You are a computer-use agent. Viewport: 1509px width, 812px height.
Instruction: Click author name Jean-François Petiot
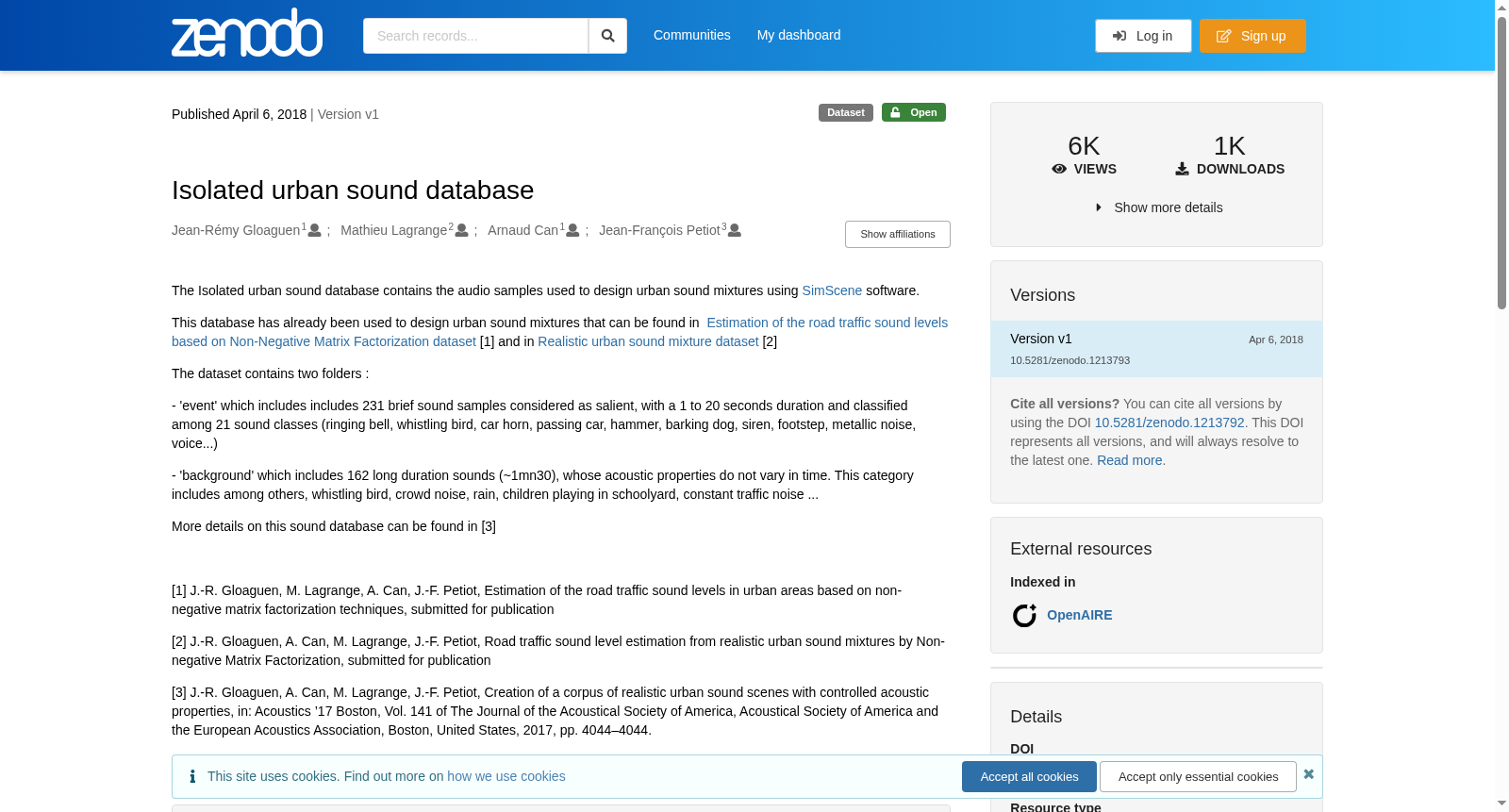(659, 230)
